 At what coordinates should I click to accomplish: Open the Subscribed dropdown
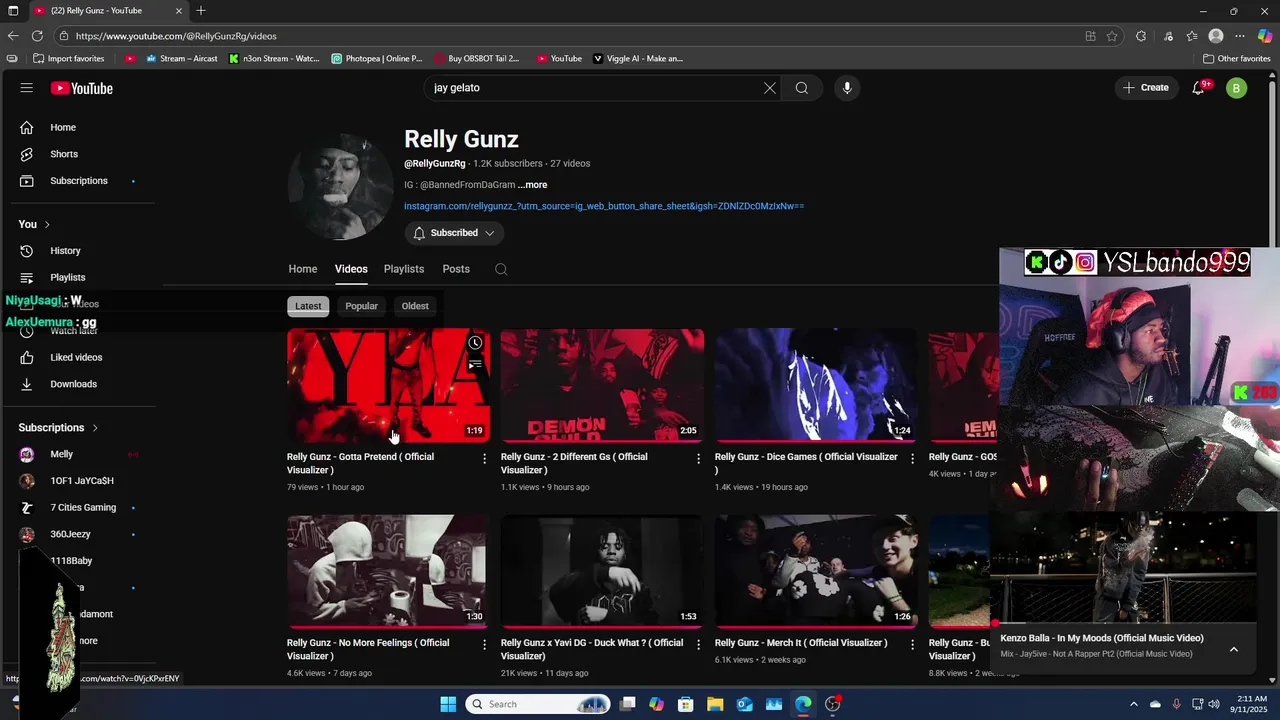click(454, 233)
